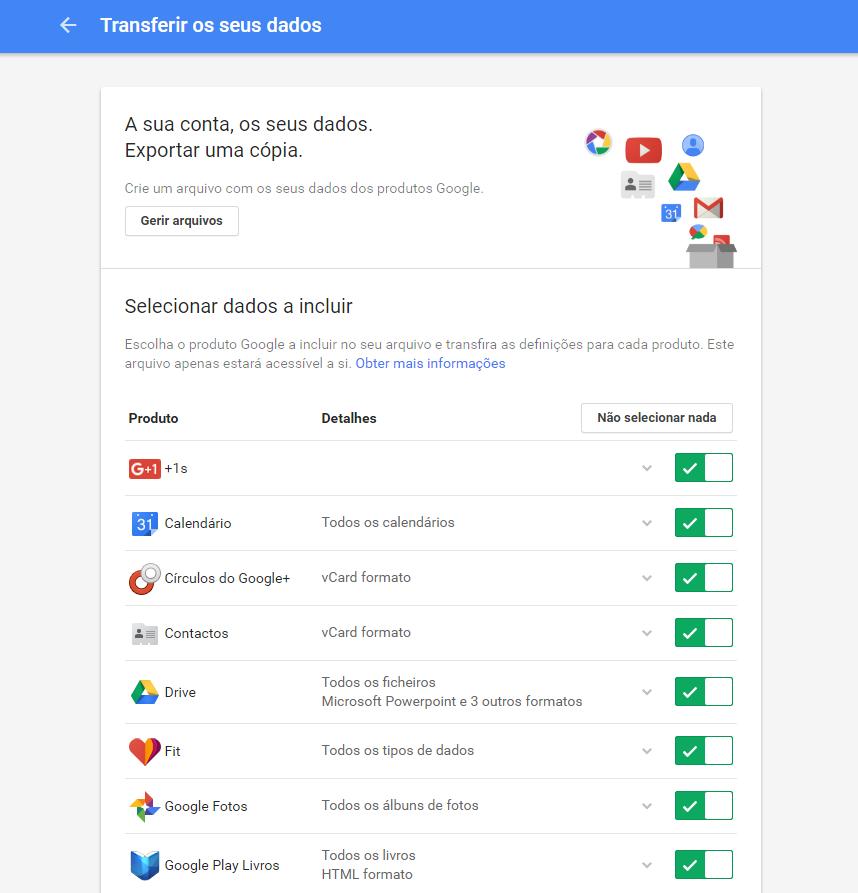Expand the Calendário details chevron
The width and height of the screenshot is (858, 893).
[x=647, y=523]
